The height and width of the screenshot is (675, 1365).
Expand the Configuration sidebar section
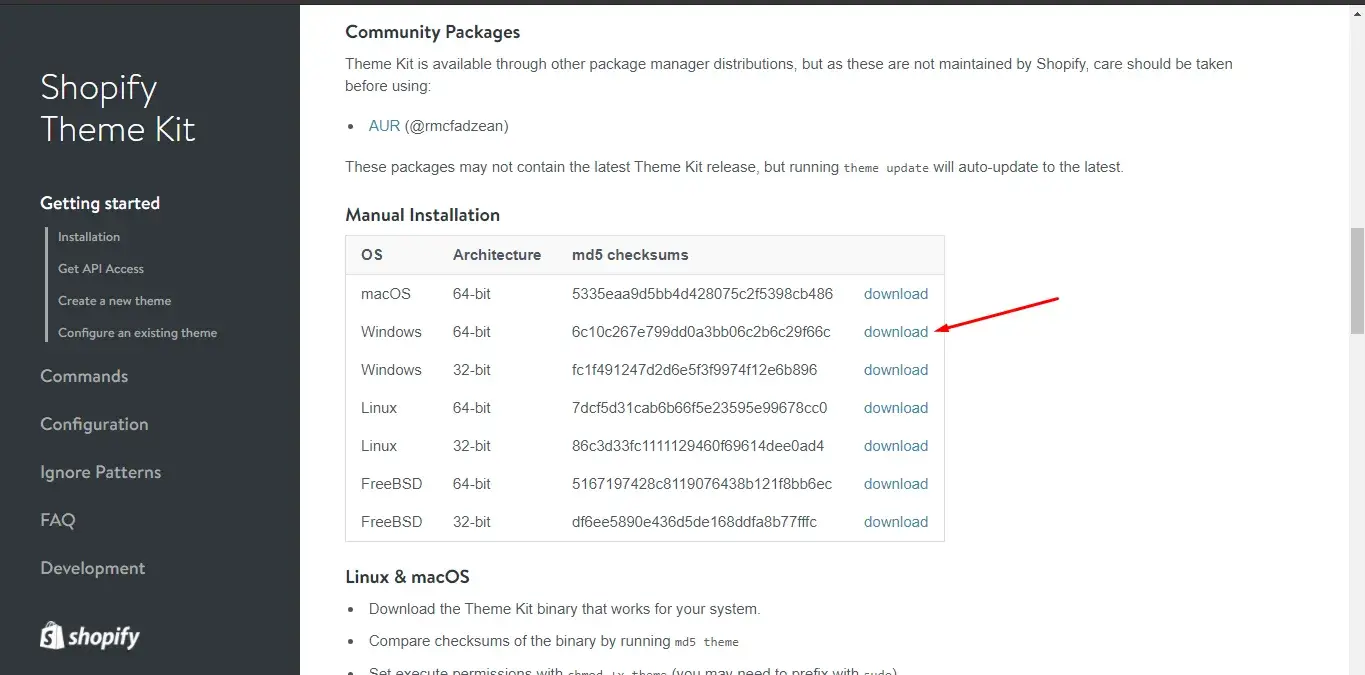pyautogui.click(x=94, y=424)
